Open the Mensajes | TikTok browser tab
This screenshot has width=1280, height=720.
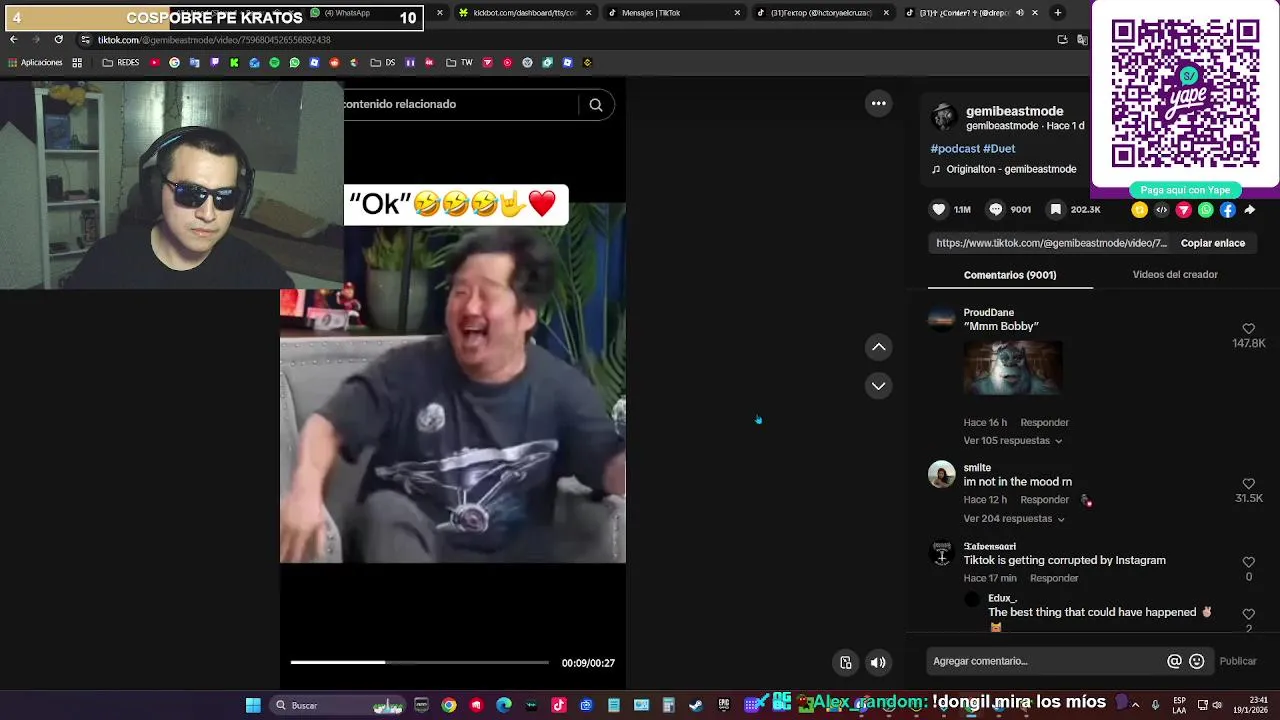(x=674, y=13)
